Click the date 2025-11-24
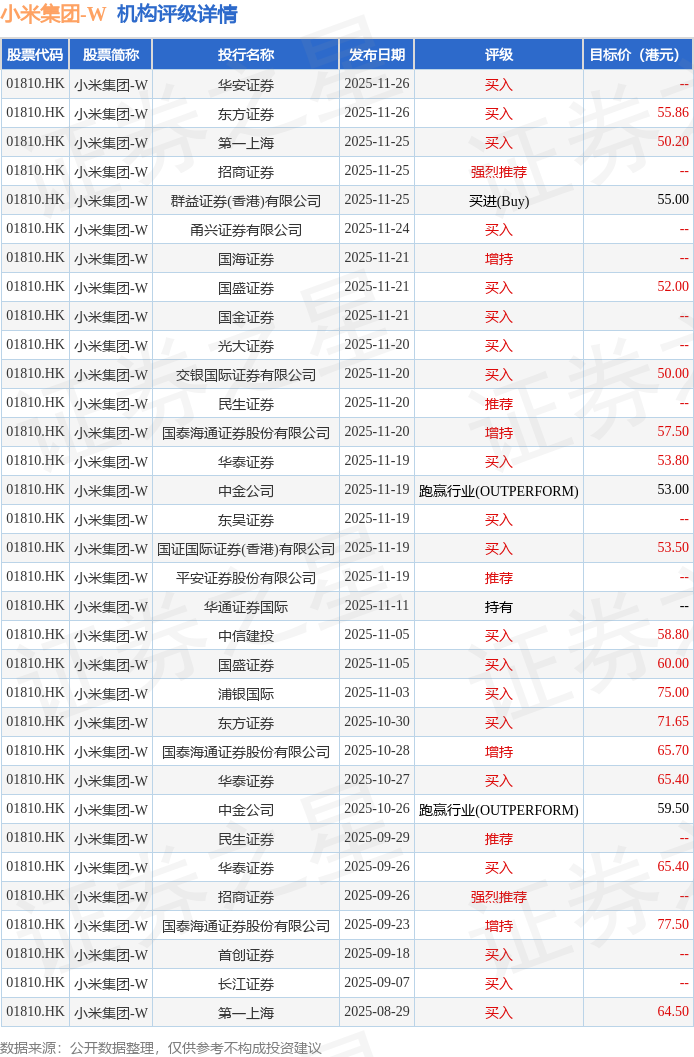The width and height of the screenshot is (694, 1057). click(377, 229)
